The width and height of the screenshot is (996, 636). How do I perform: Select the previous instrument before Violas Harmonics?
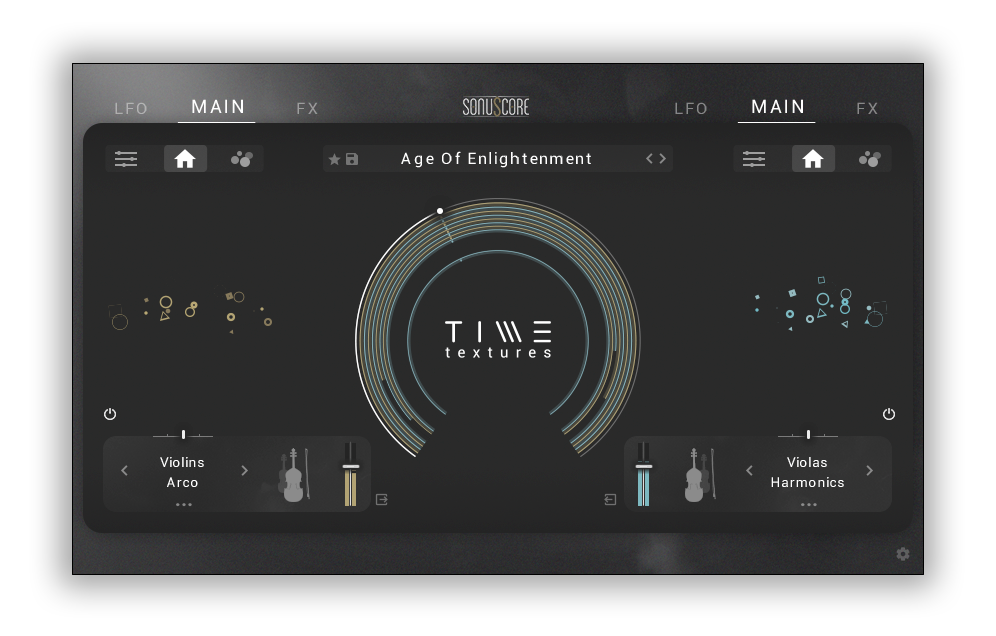coord(748,470)
